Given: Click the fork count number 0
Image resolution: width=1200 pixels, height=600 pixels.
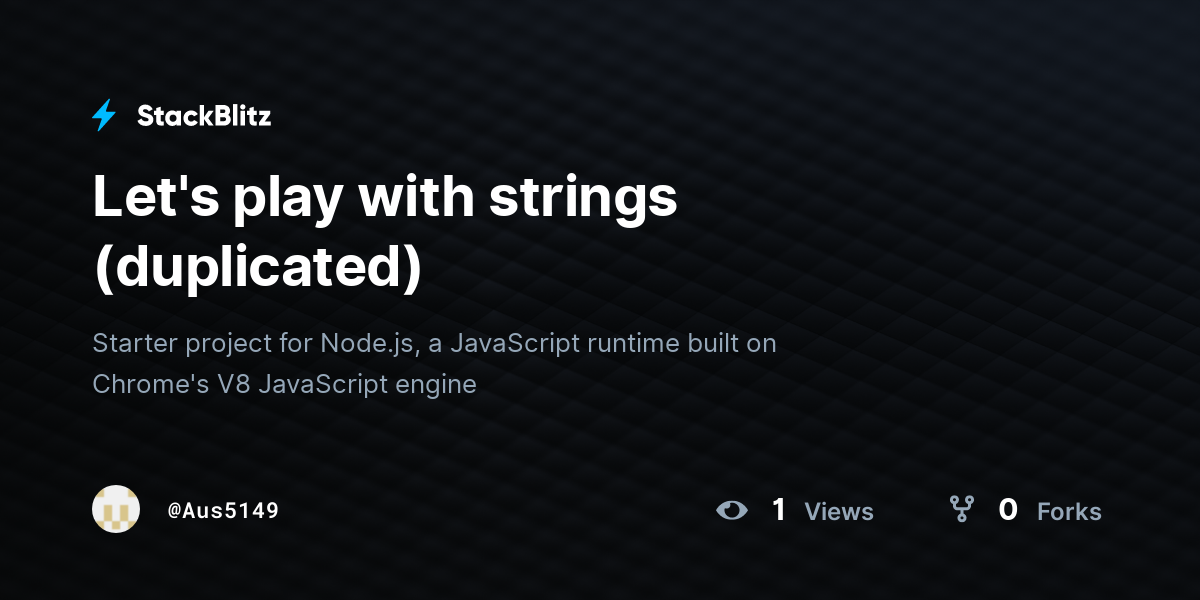Looking at the screenshot, I should click(x=1008, y=510).
